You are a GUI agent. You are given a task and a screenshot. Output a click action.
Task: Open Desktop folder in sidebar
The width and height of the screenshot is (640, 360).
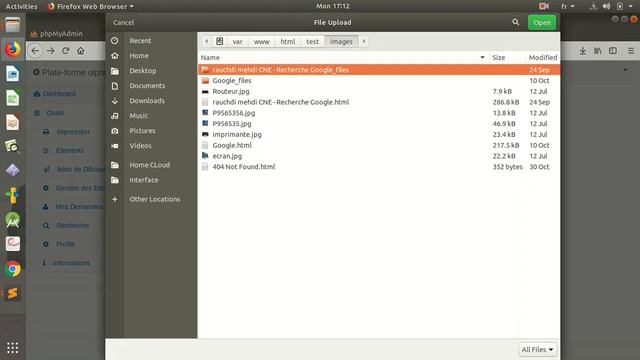pos(142,71)
